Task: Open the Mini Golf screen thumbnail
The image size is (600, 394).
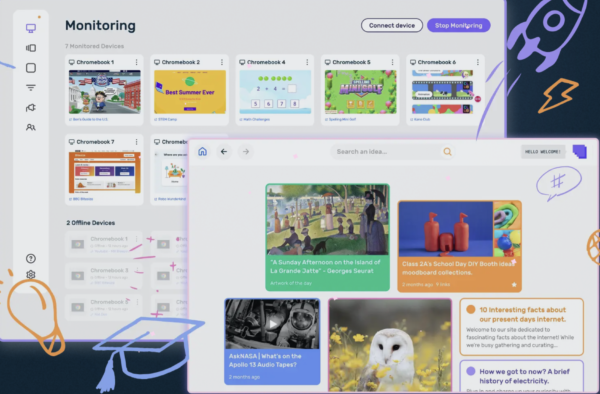Action: point(360,92)
